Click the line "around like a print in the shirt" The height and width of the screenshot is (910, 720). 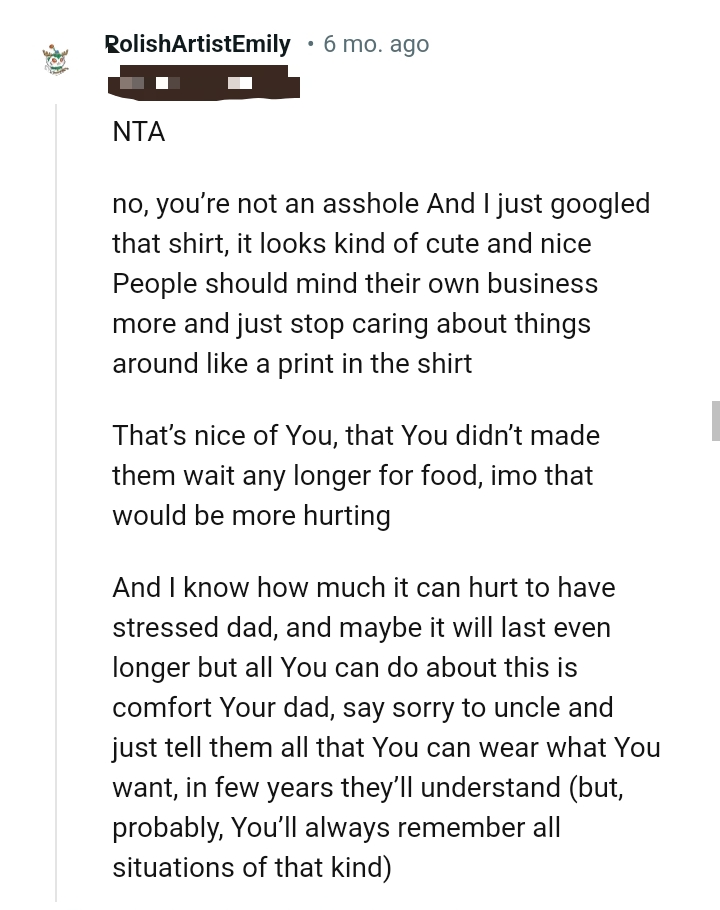pyautogui.click(x=292, y=364)
